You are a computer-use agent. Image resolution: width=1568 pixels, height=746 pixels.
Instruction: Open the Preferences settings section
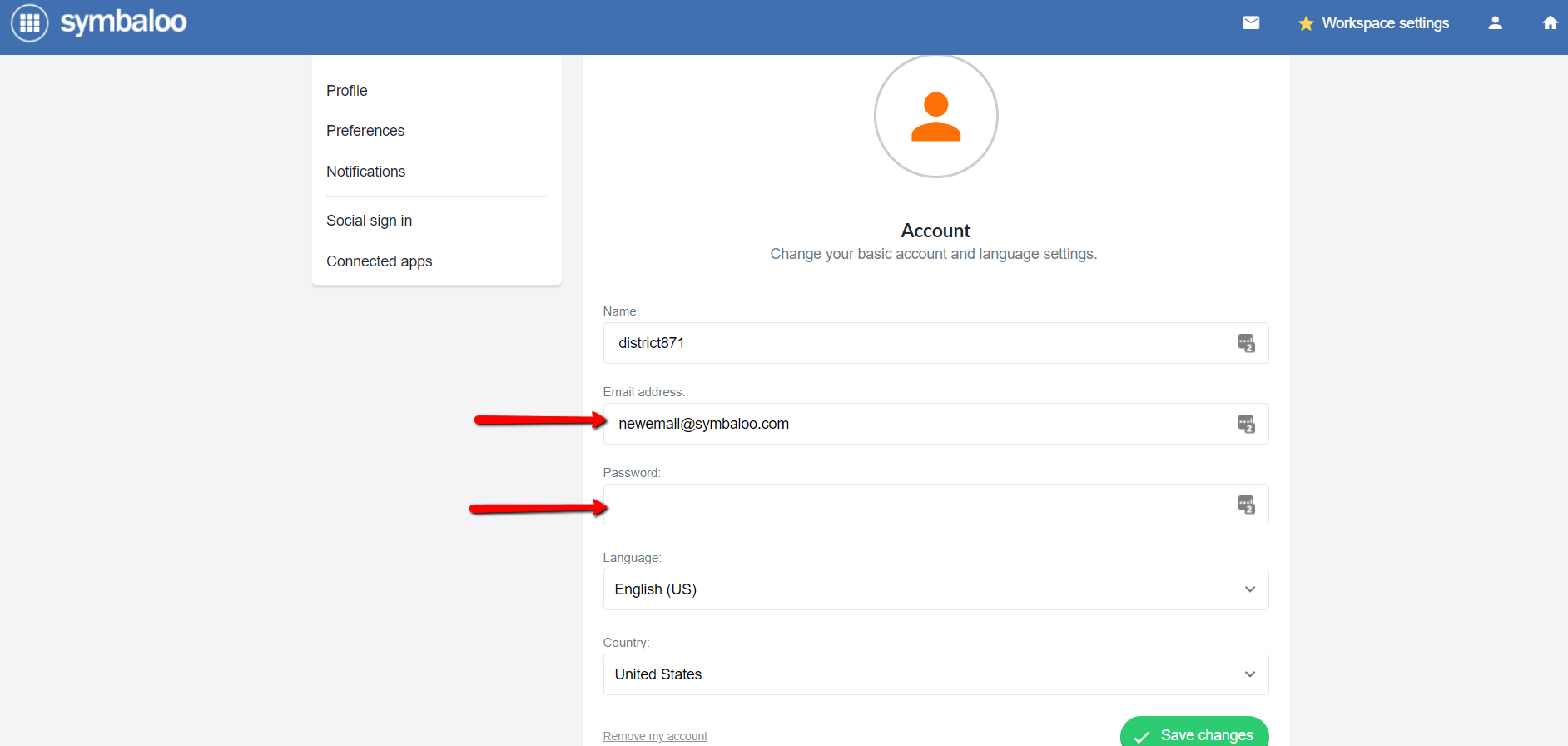click(x=365, y=131)
